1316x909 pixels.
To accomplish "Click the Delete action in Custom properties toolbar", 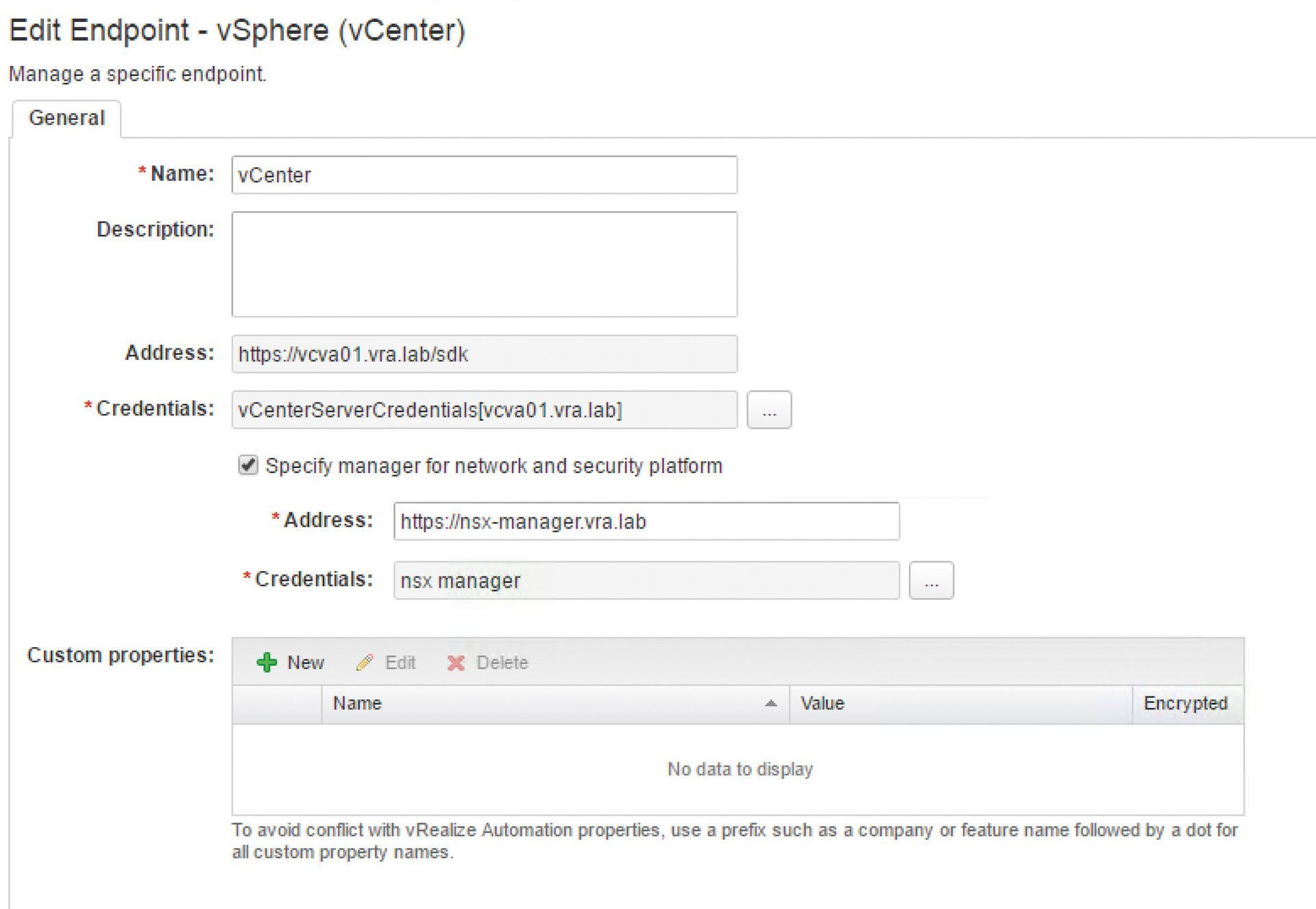I will click(487, 662).
